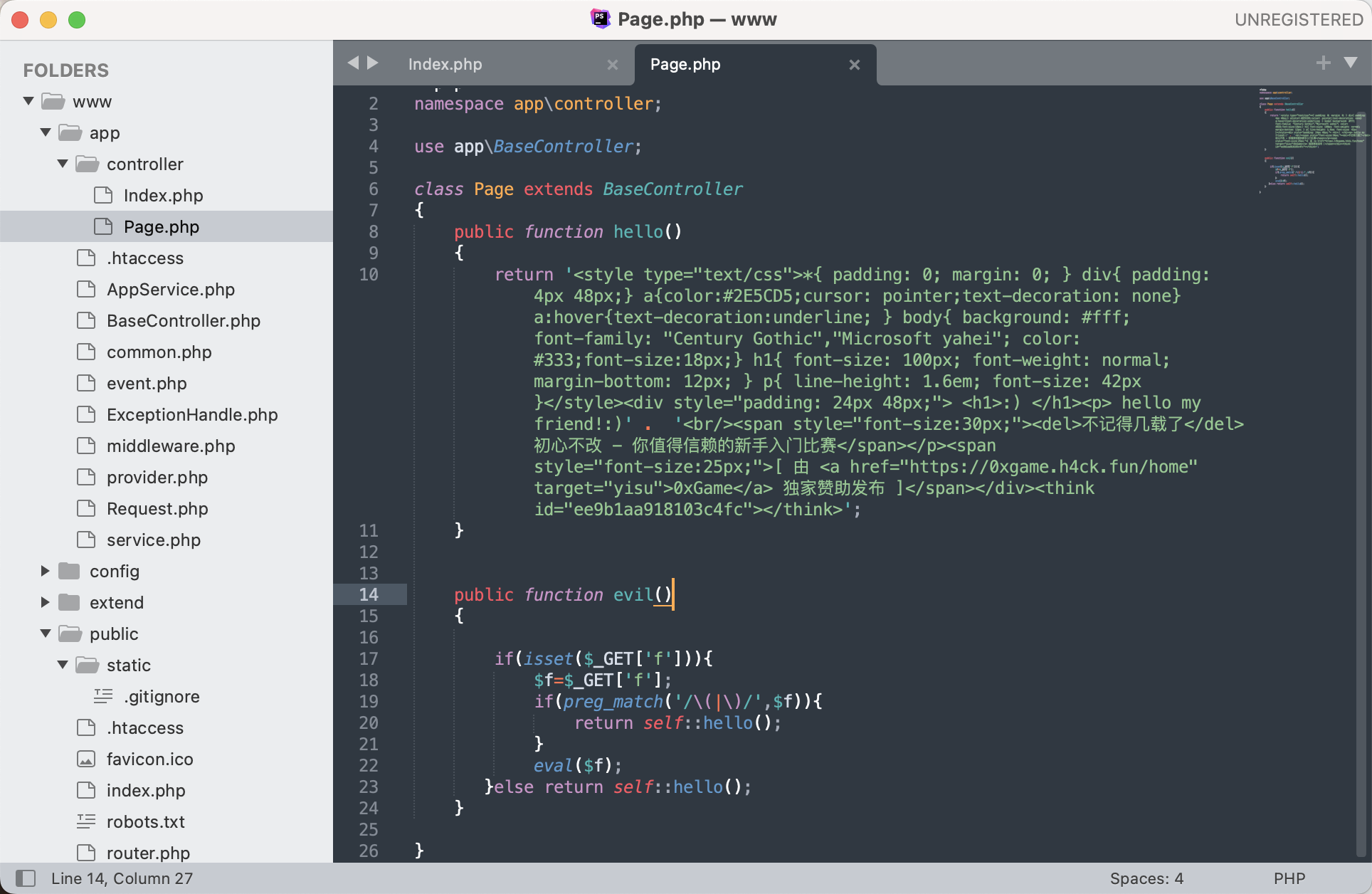Expand the config folder
This screenshot has width=1372, height=894.
pos(46,571)
